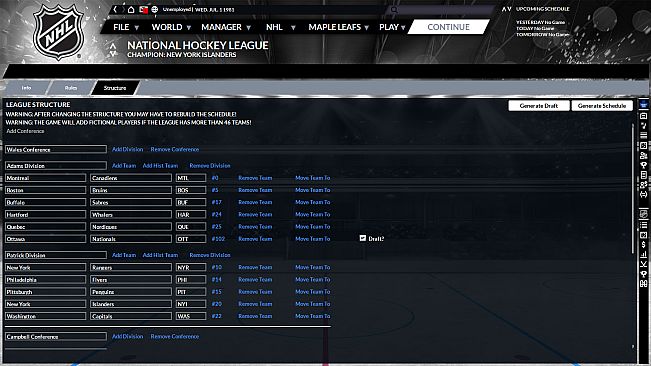
Task: Click Remove Division for Adams Division
Action: (210, 166)
